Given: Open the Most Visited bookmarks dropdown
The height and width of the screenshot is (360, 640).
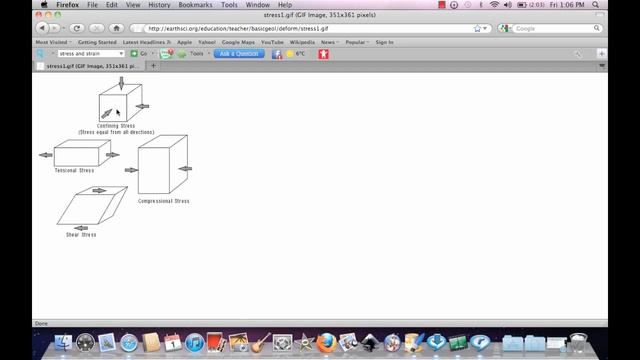Looking at the screenshot, I should click(53, 42).
